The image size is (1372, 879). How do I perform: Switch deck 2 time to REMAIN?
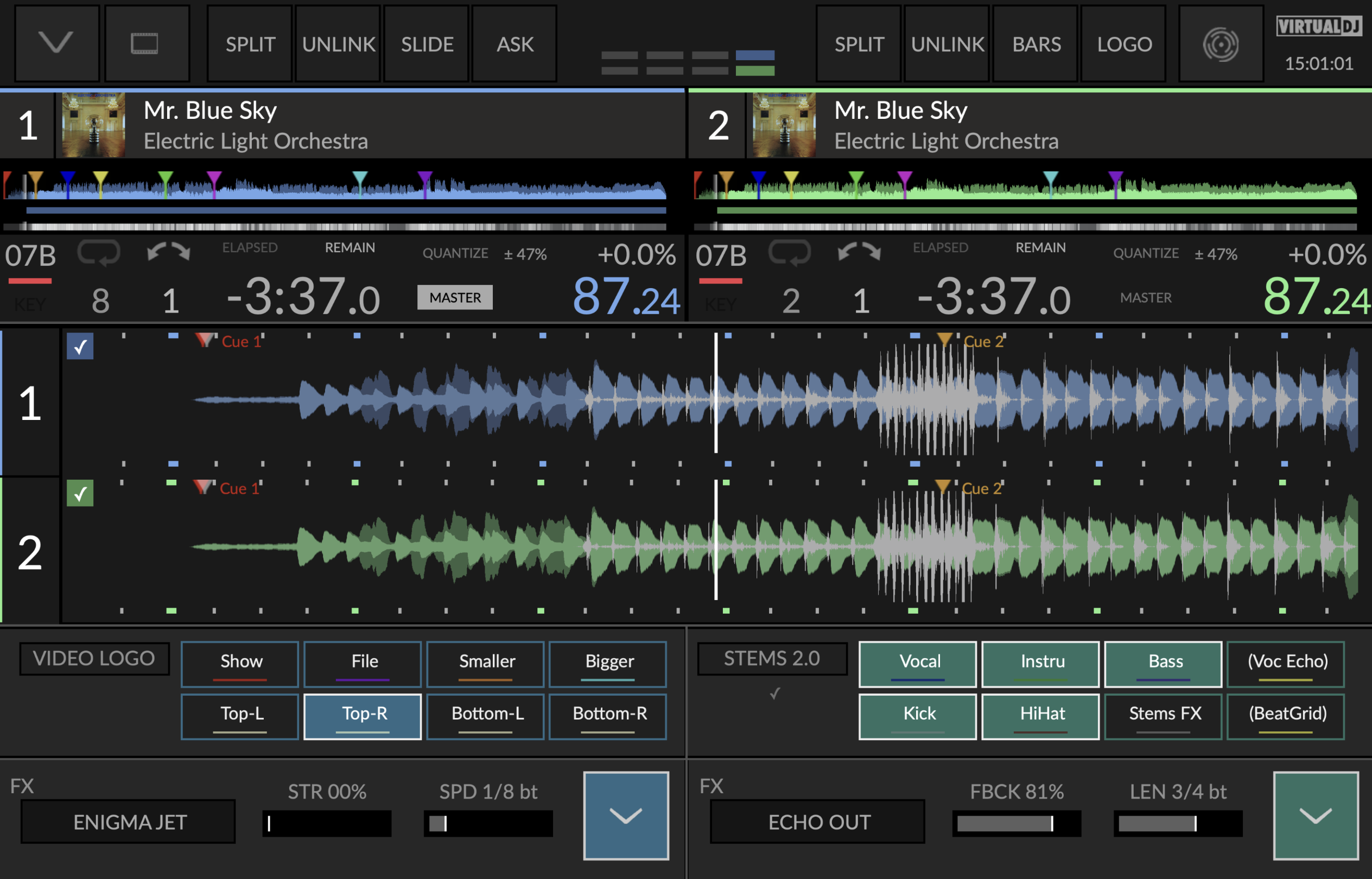click(x=1040, y=248)
